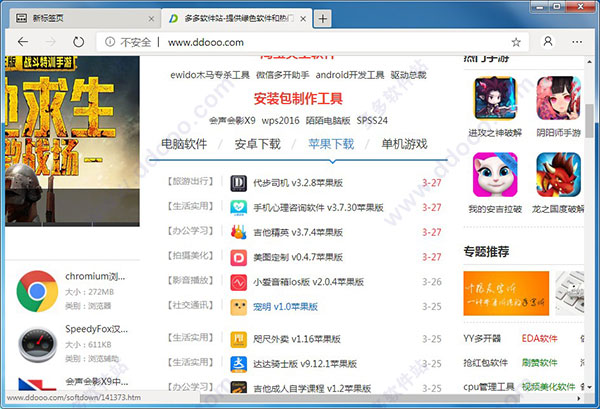
Task: Open 手机心理咨询软件 v3.7.30苹果版 link
Action: 318,208
